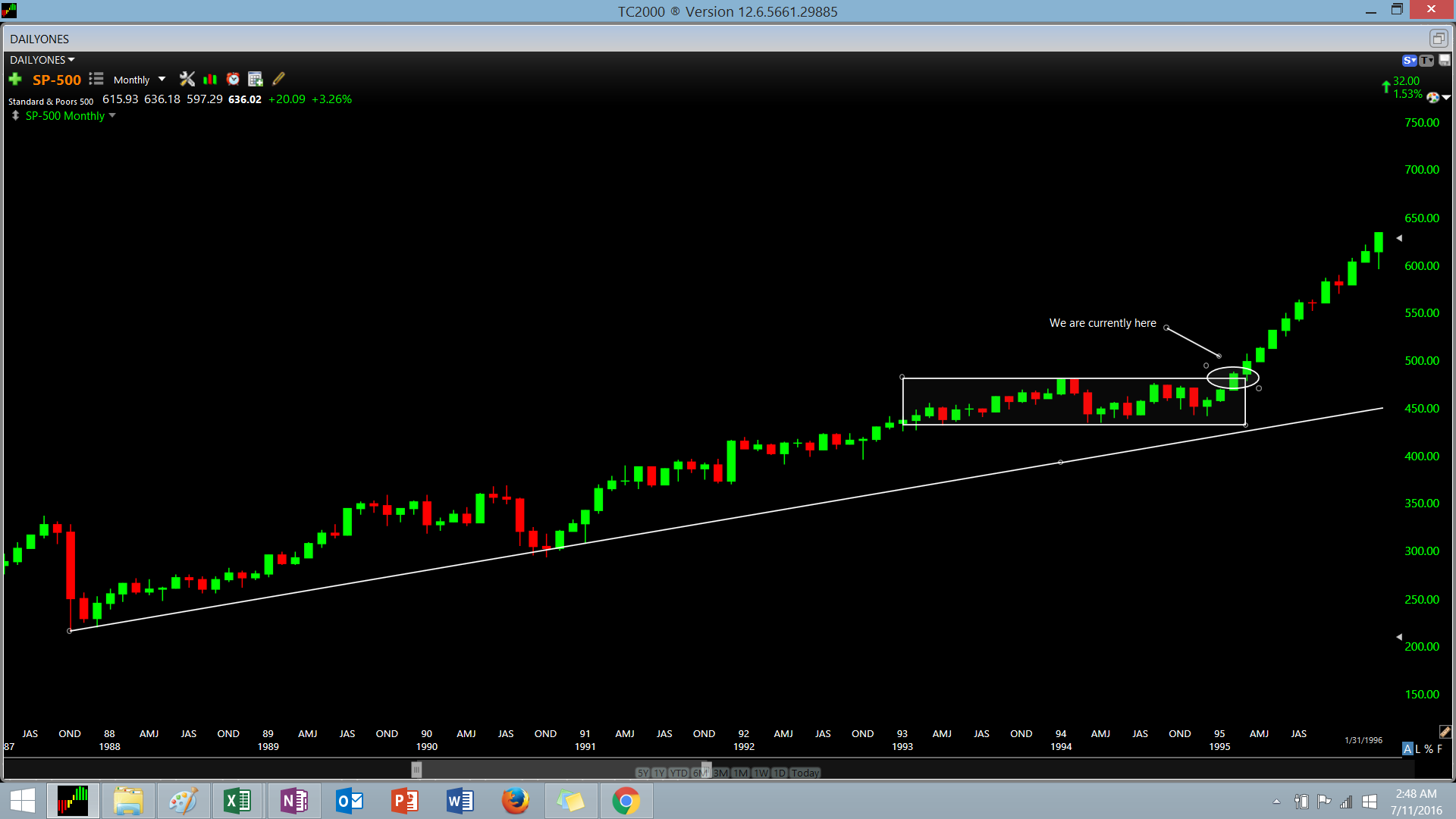Viewport: 1456px width, 819px height.
Task: Open Firefox from taskbar
Action: [515, 801]
